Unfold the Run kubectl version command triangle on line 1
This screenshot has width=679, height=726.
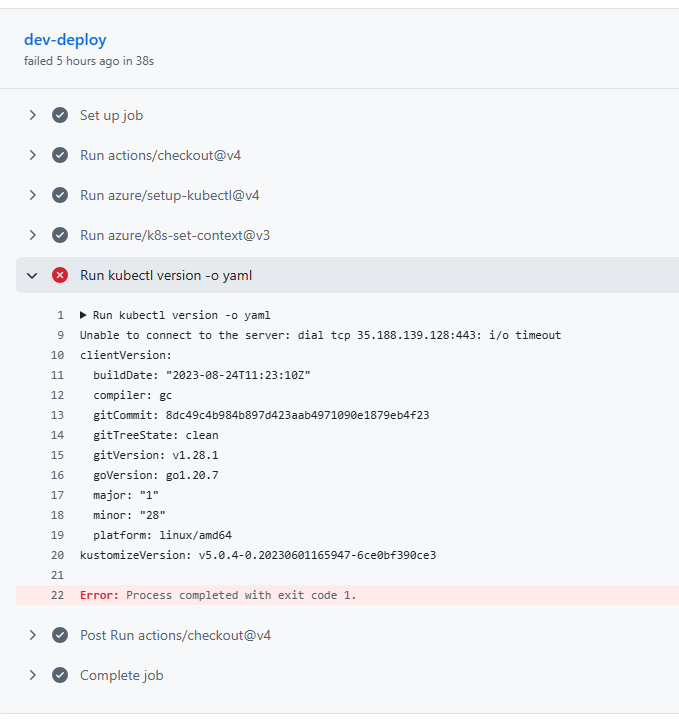(83, 315)
